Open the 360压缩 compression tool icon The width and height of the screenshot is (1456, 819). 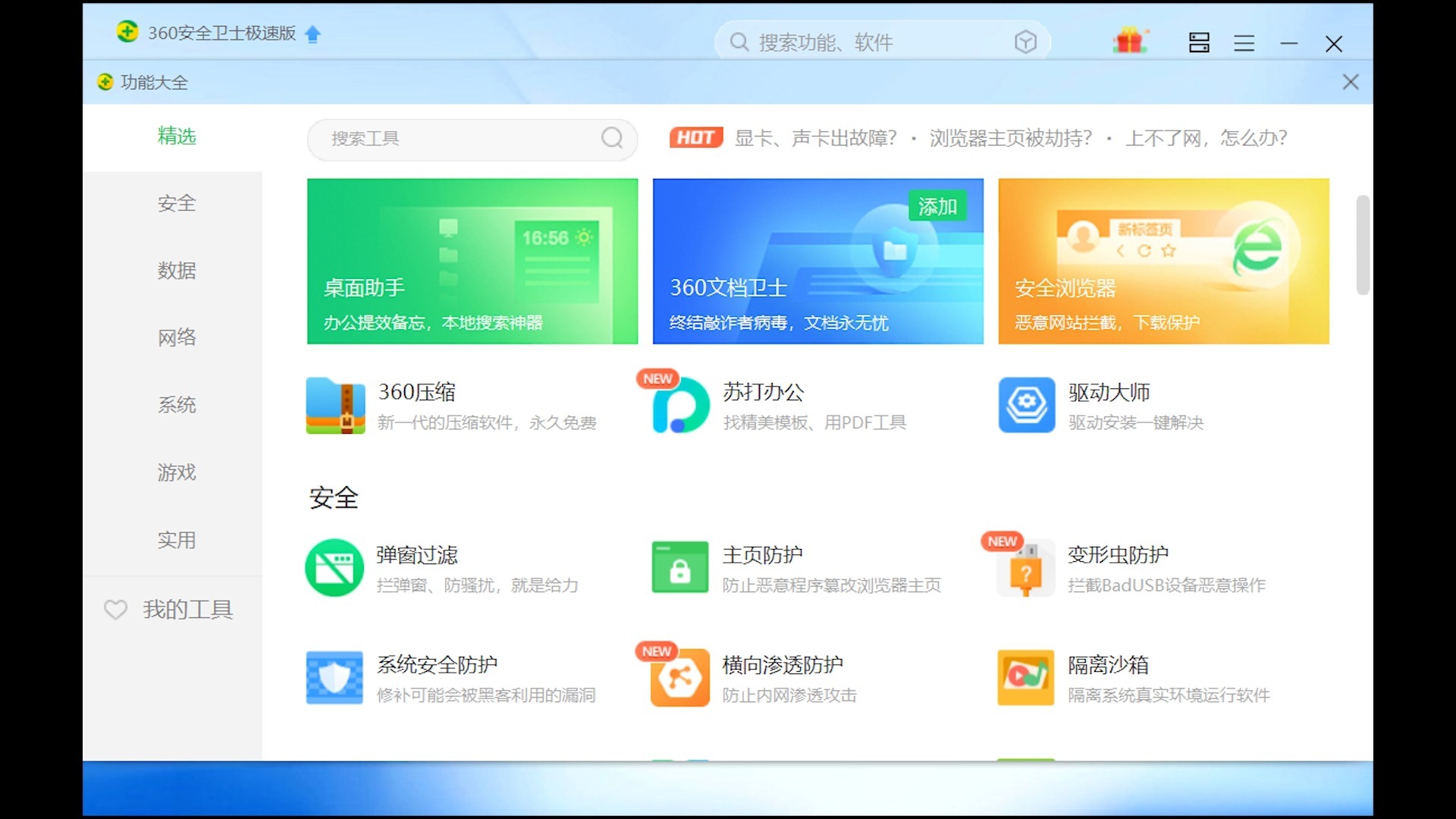pos(335,406)
